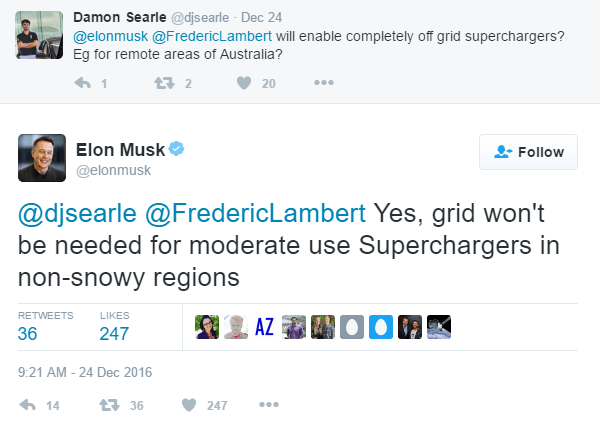600x425 pixels.
Task: Reply to Elon Musk's tweet
Action: [29, 405]
